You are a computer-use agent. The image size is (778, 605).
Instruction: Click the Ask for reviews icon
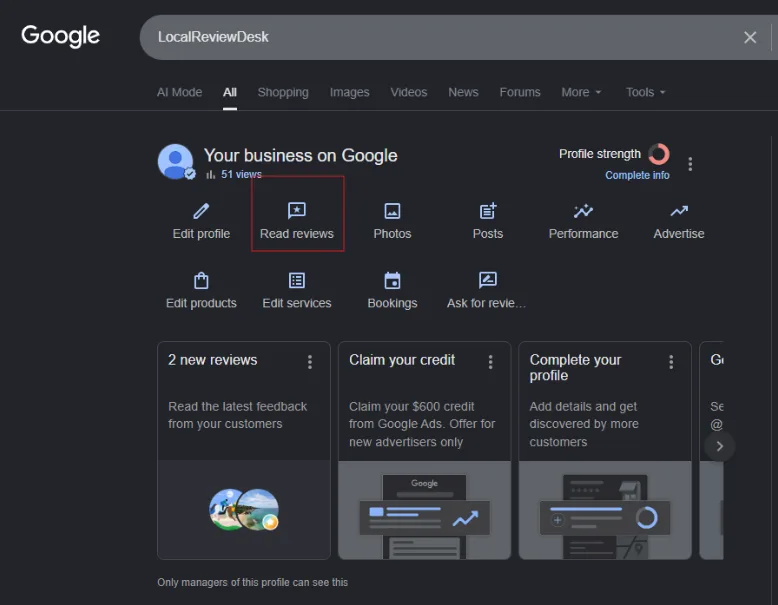tap(488, 280)
